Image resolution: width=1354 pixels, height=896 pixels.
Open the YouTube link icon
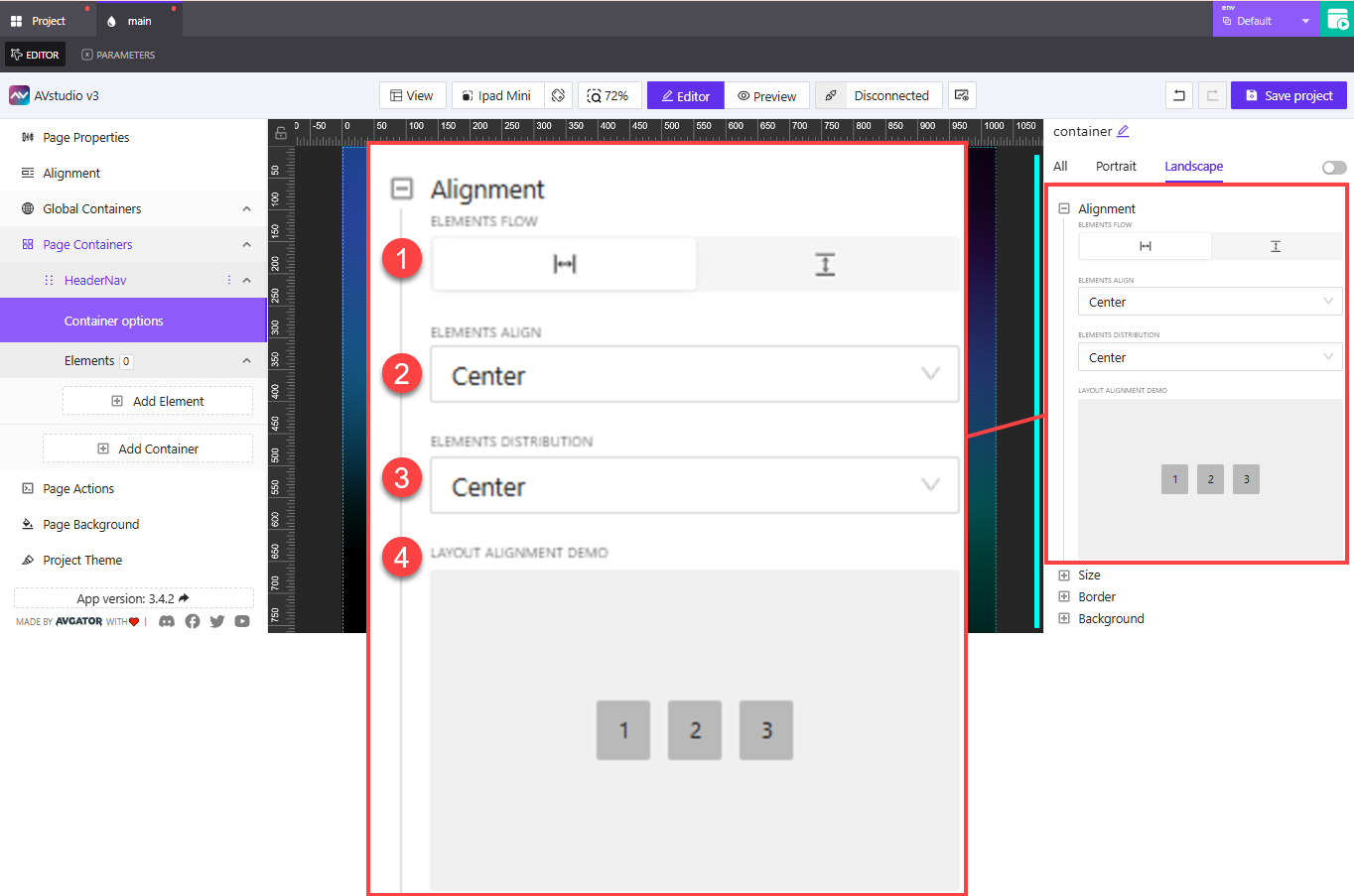(242, 621)
